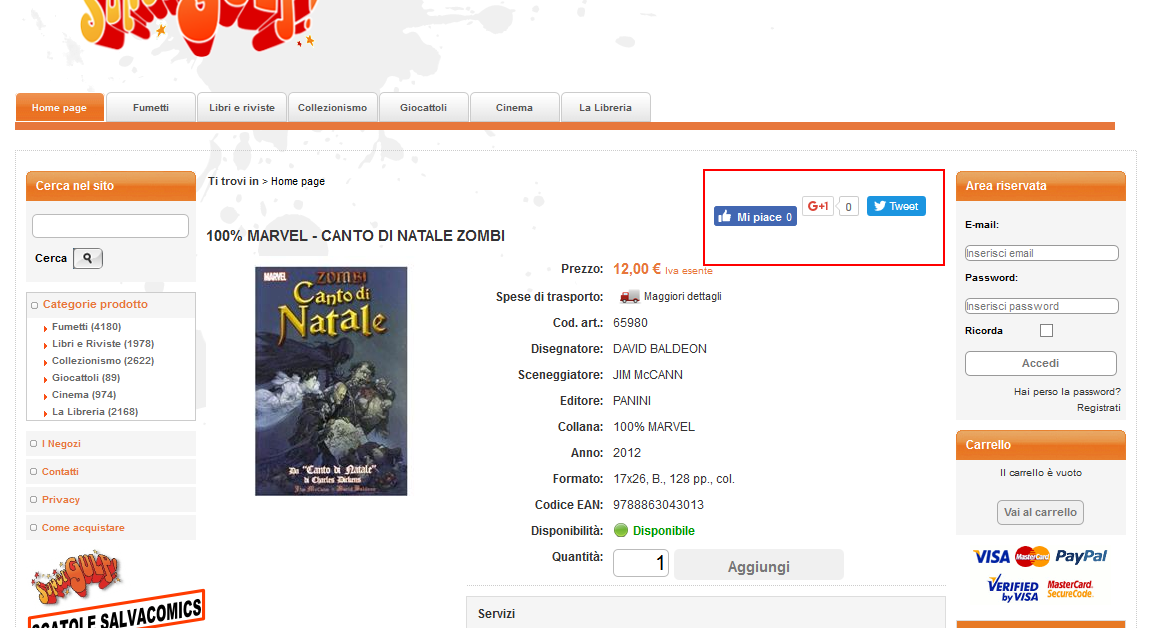Screen dimensions: 1171x628
Task: Click Maggiori dettagli shipping link
Action: [683, 296]
